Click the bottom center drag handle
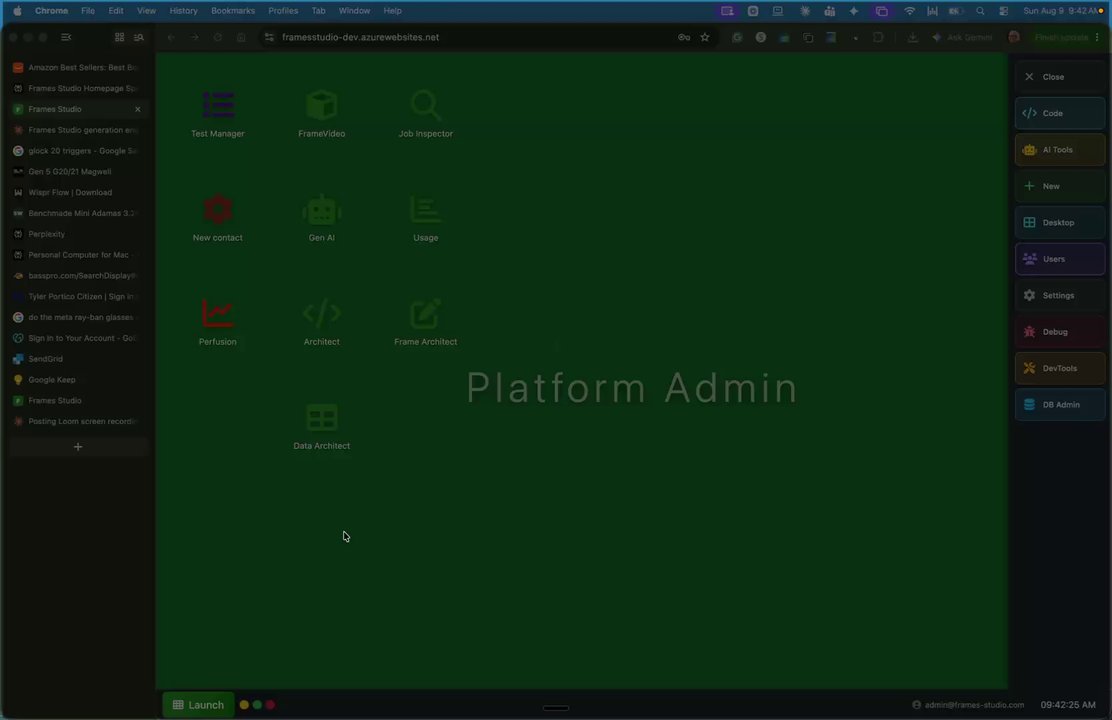This screenshot has height=720, width=1112. [555, 707]
